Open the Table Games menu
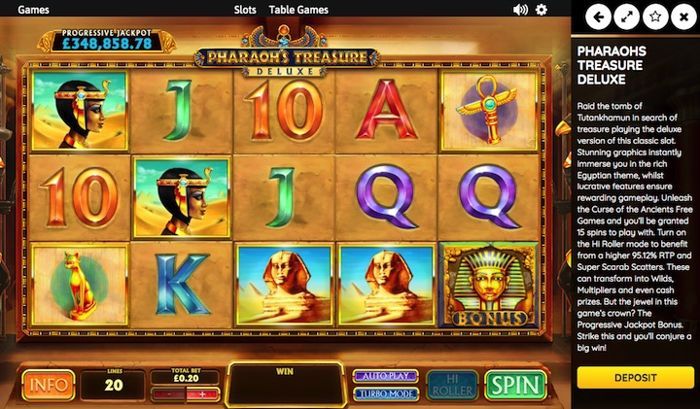The image size is (700, 409). pyautogui.click(x=299, y=10)
